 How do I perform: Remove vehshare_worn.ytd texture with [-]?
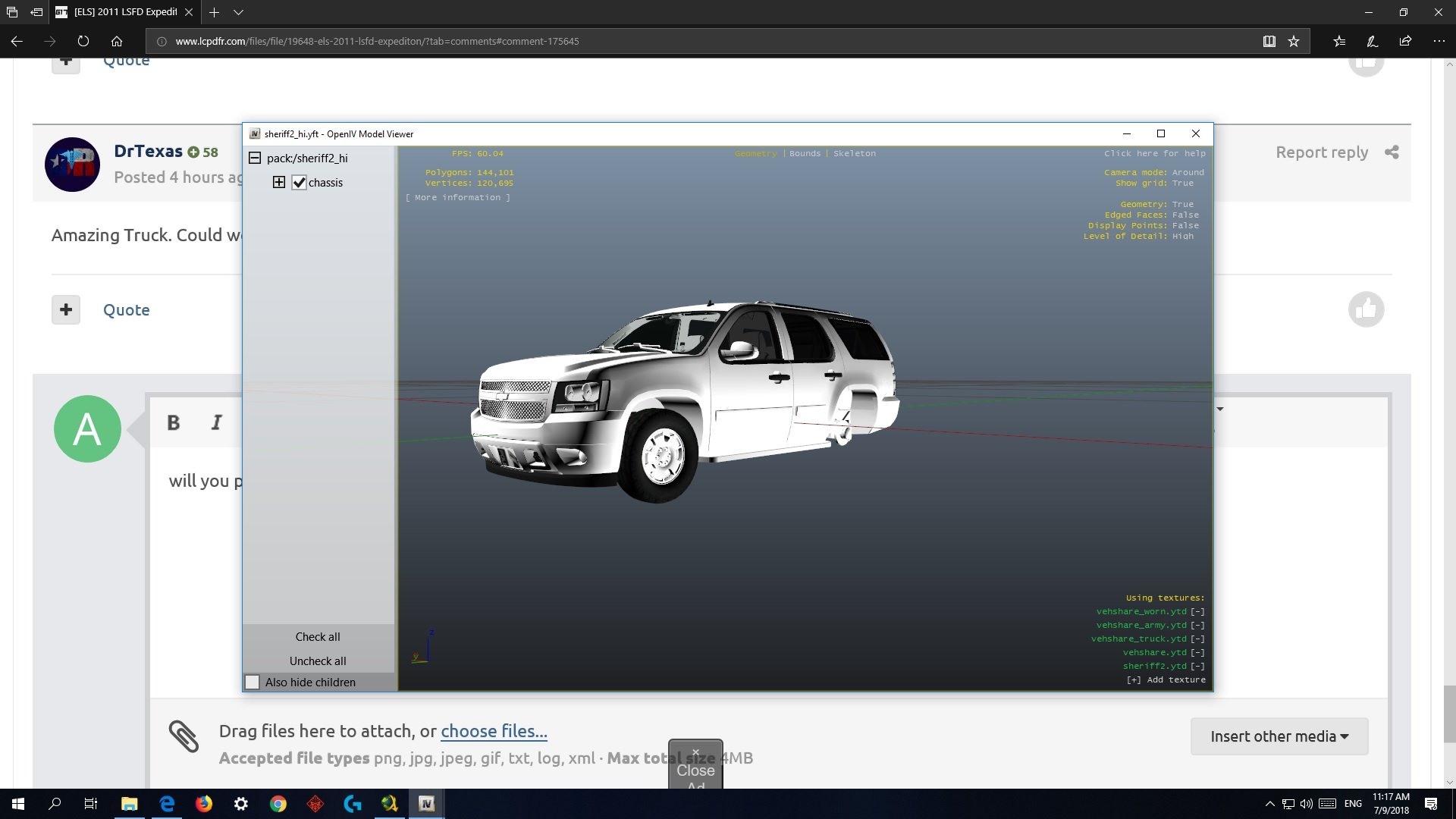pyautogui.click(x=1197, y=611)
